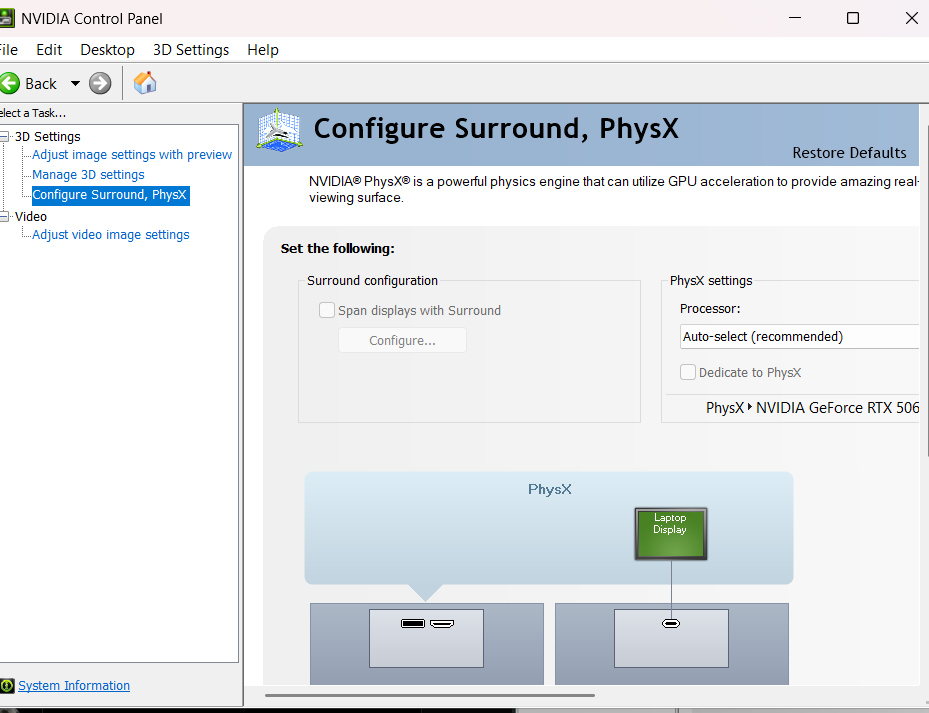Toggle Dedicate to PhysX checkbox
929x713 pixels.
[x=688, y=372]
